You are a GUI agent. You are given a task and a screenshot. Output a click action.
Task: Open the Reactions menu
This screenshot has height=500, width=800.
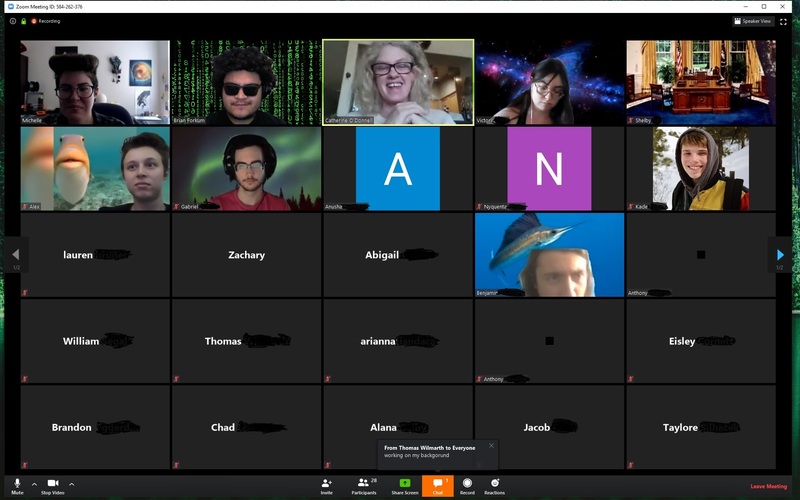pos(495,484)
